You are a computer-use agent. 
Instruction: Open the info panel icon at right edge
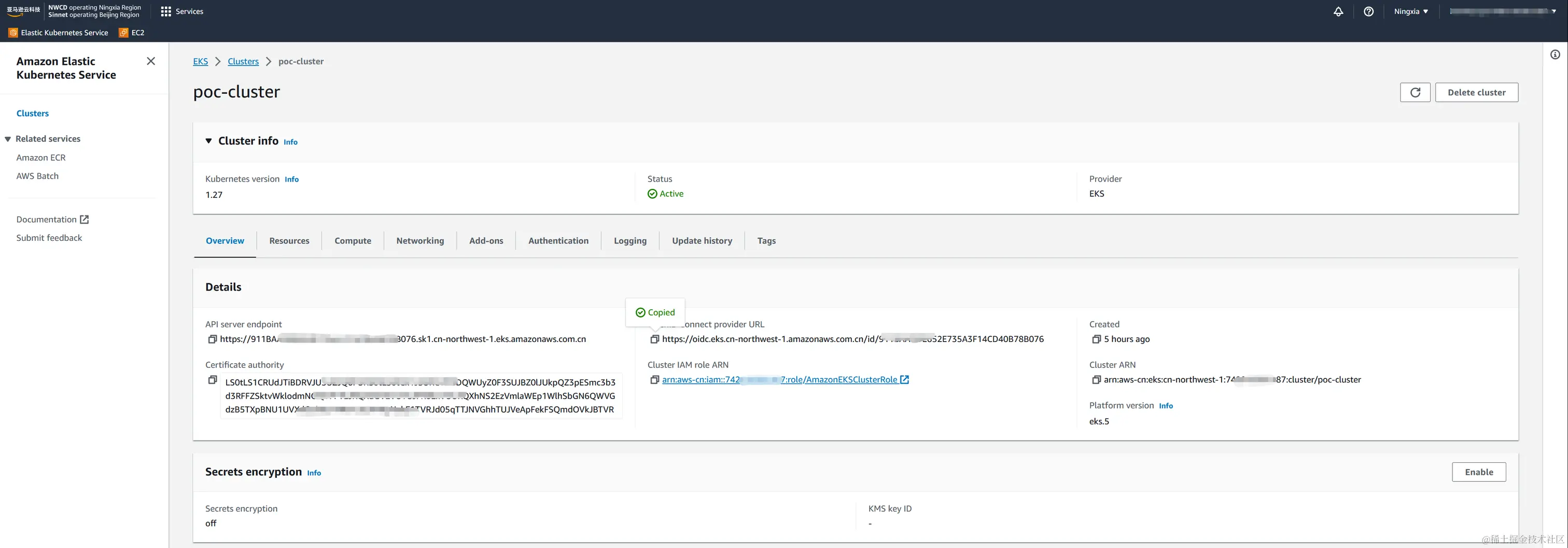click(x=1555, y=55)
